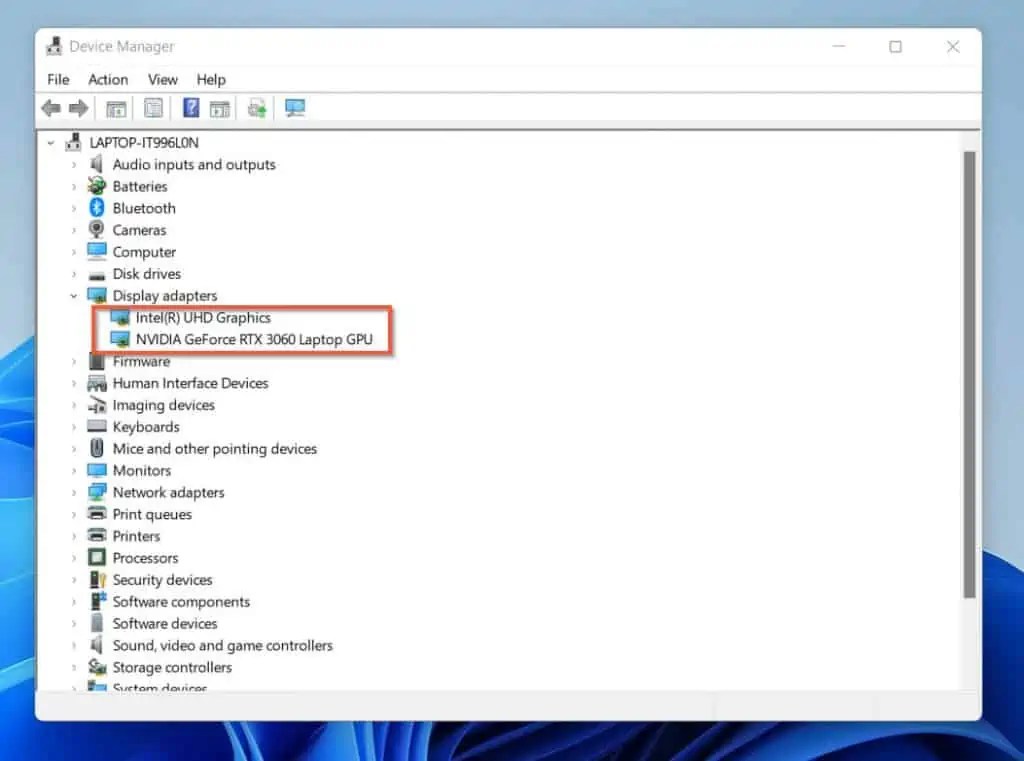
Task: Collapse the Display adapters category
Action: [73, 295]
